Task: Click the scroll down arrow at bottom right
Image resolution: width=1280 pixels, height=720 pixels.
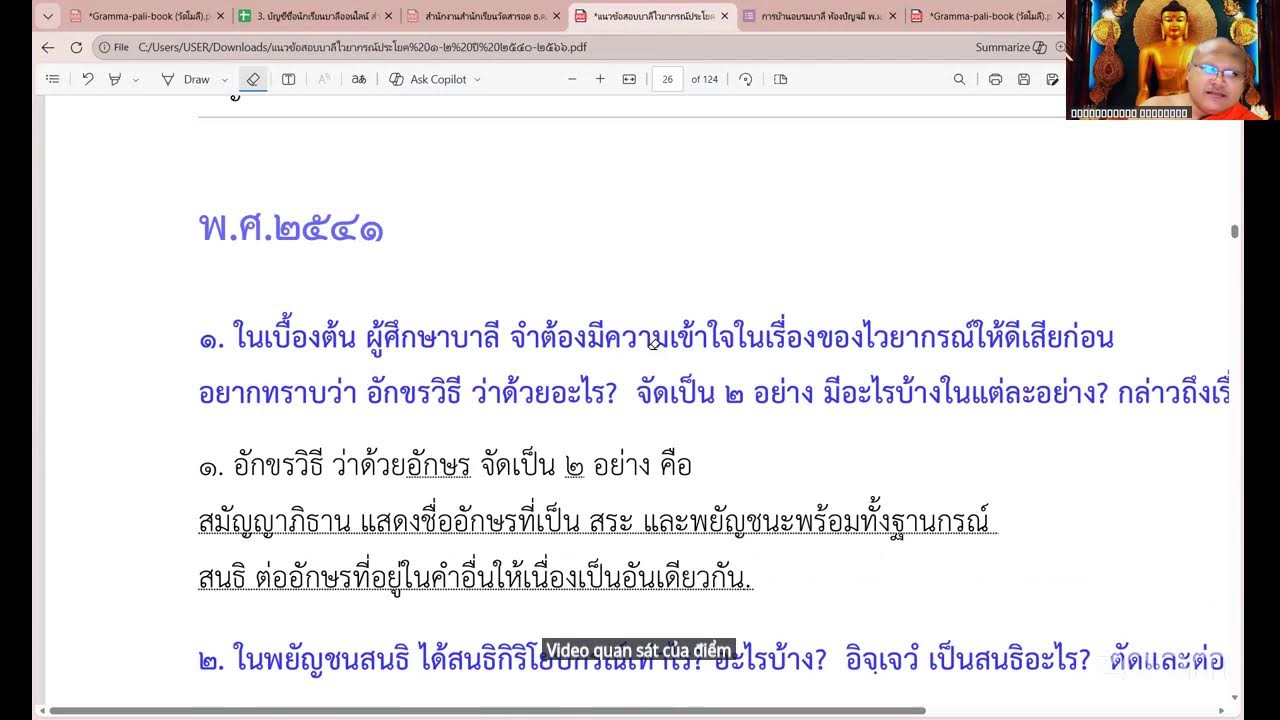Action: (1235, 697)
